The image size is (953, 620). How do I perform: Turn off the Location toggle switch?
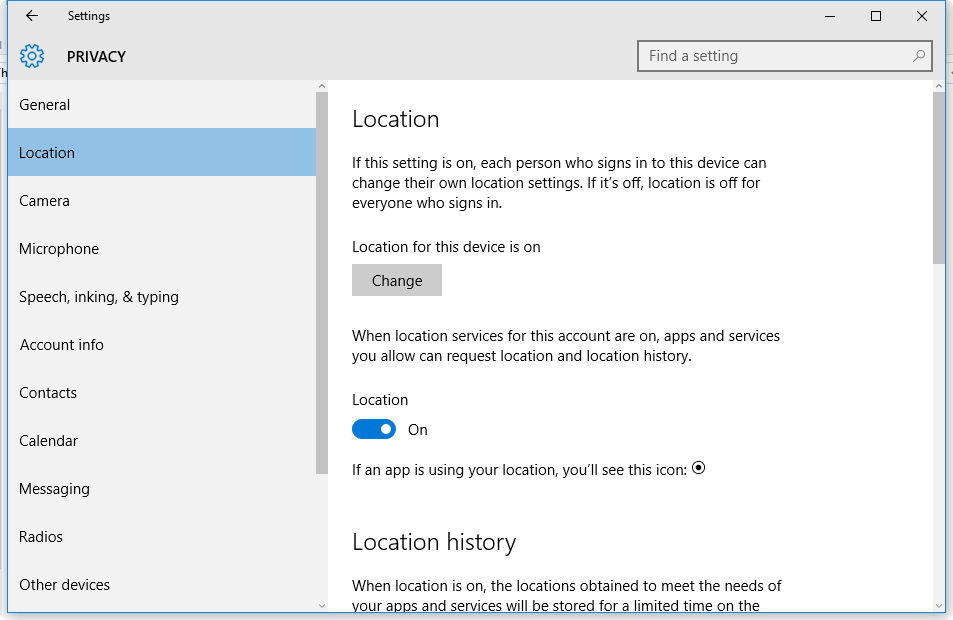[x=374, y=429]
